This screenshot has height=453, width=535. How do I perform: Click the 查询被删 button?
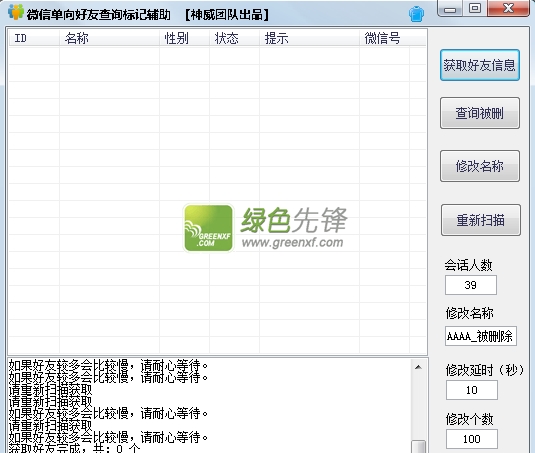[480, 113]
